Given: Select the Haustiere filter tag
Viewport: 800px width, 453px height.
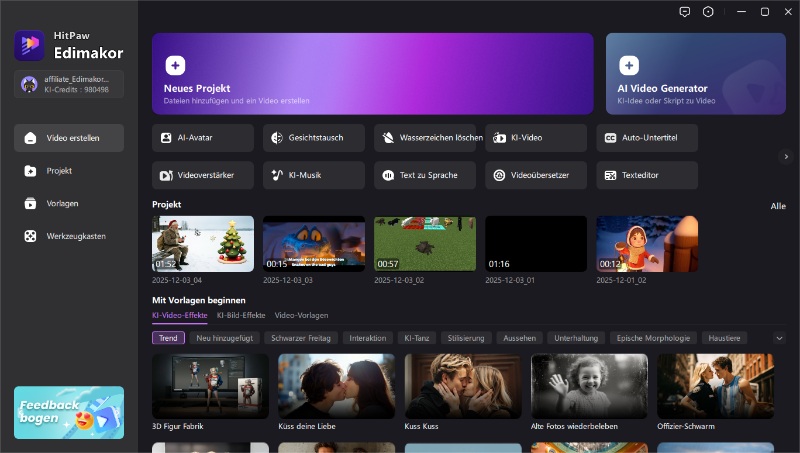Looking at the screenshot, I should click(723, 338).
